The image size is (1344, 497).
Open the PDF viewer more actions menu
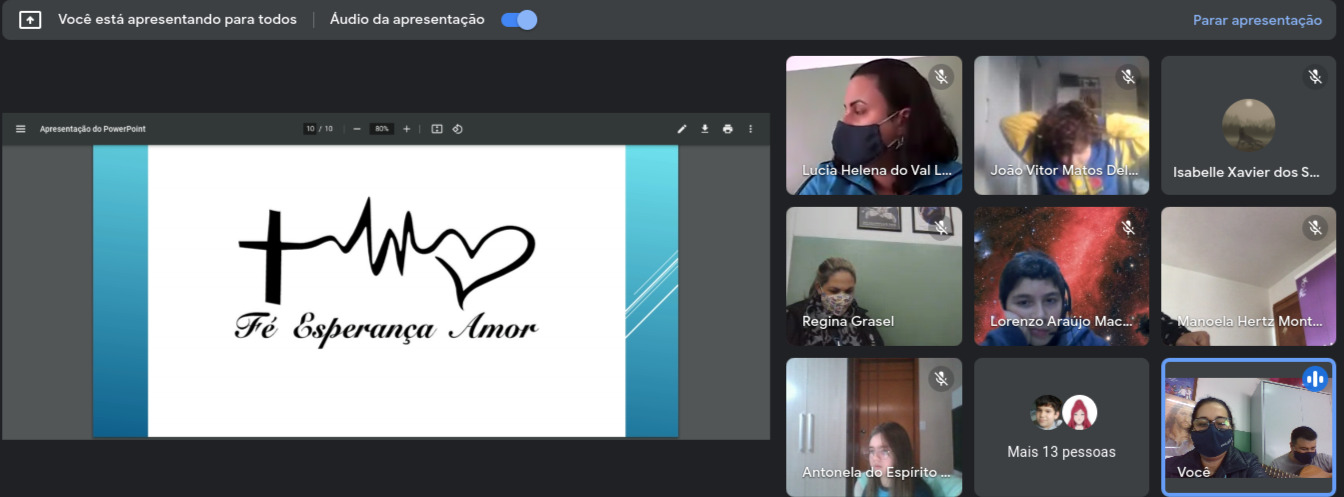(x=751, y=129)
